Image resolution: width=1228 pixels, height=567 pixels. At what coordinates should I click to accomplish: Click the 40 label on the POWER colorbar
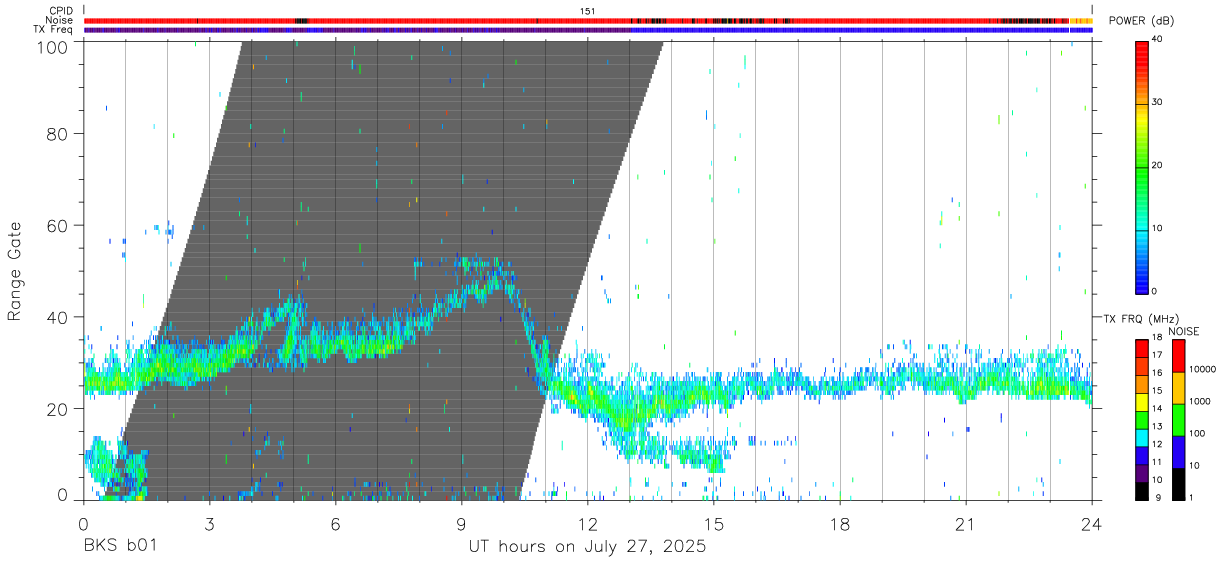click(1158, 40)
